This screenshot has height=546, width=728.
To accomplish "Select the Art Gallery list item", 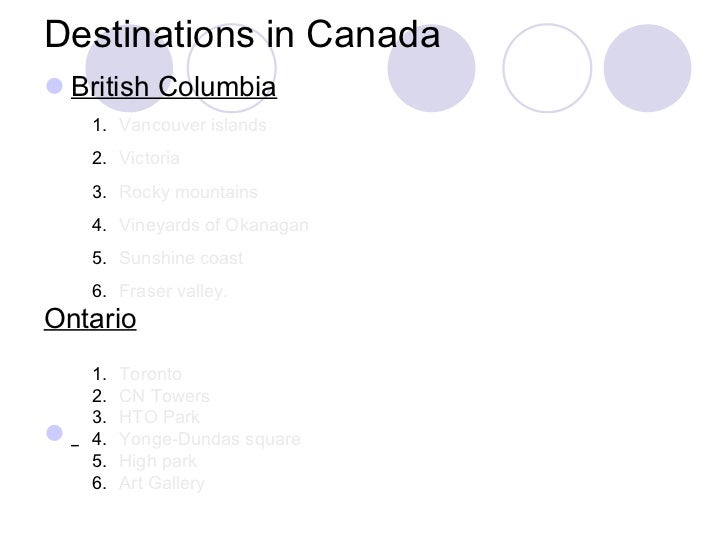I will pyautogui.click(x=162, y=483).
